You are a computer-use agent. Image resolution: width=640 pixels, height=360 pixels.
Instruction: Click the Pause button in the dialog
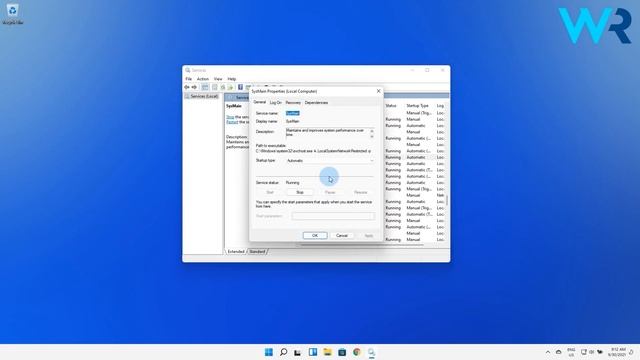point(330,192)
